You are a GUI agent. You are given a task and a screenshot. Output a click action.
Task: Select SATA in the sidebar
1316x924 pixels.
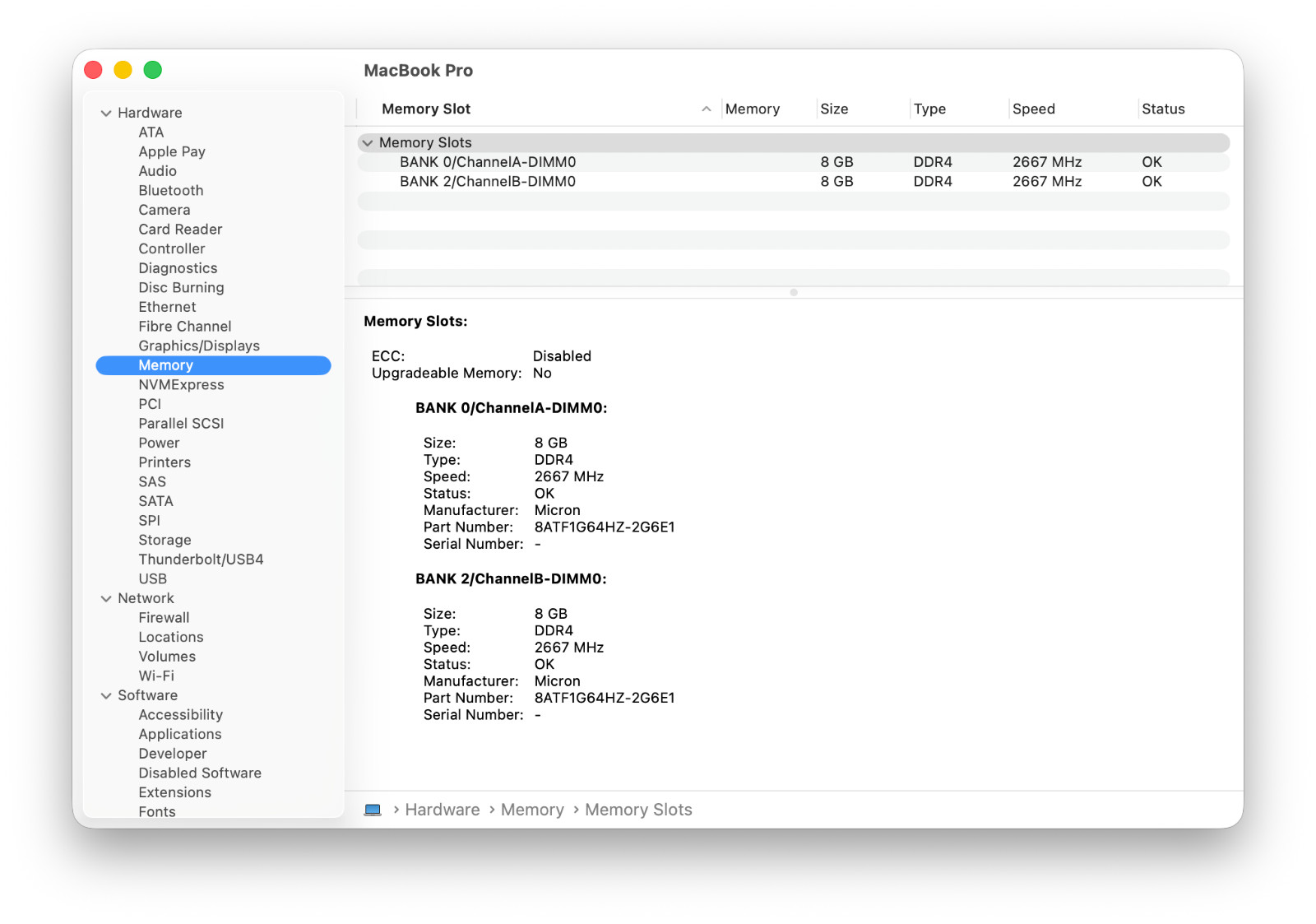155,501
